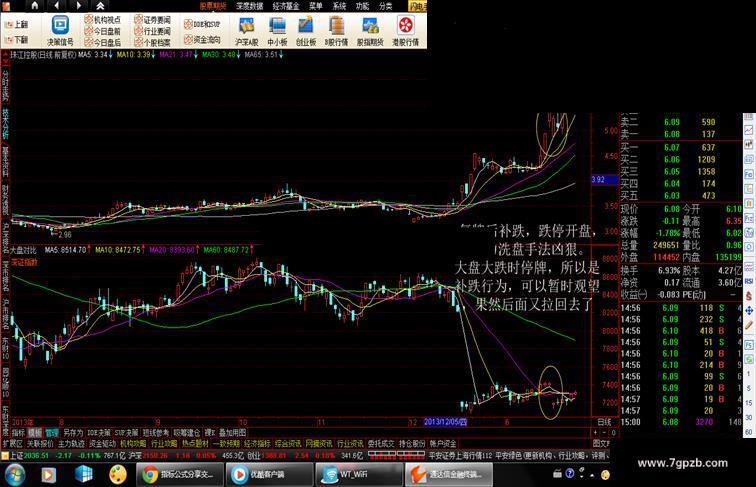Image resolution: width=756 pixels, height=487 pixels.
Task: Click the RSI icon in right sidebar
Action: tap(749, 281)
